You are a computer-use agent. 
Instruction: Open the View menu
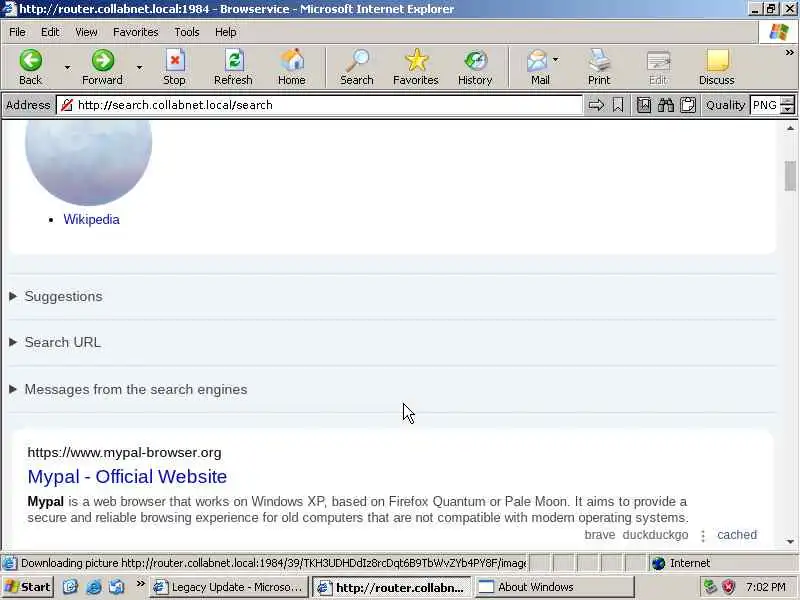pyautogui.click(x=86, y=32)
